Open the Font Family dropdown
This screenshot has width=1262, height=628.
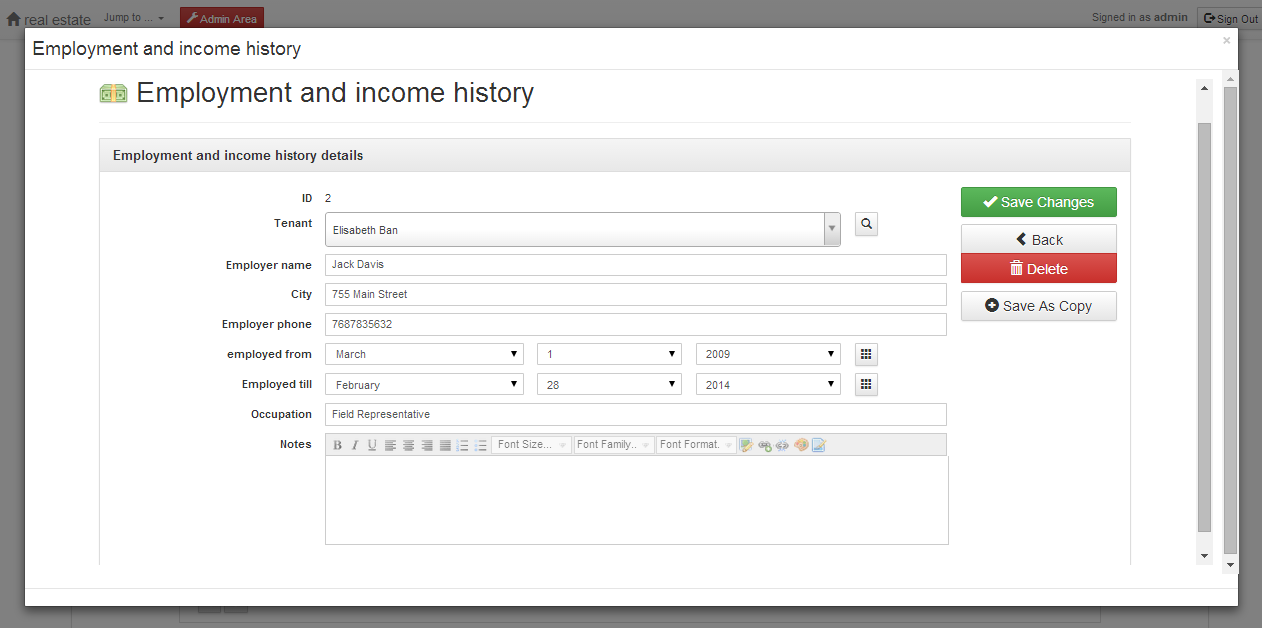point(613,445)
